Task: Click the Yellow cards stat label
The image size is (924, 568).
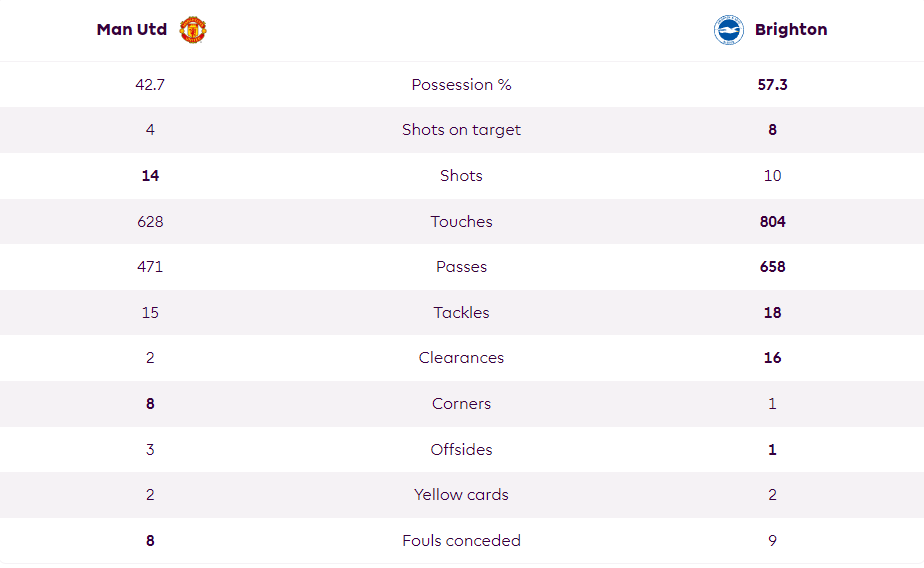Action: [461, 494]
